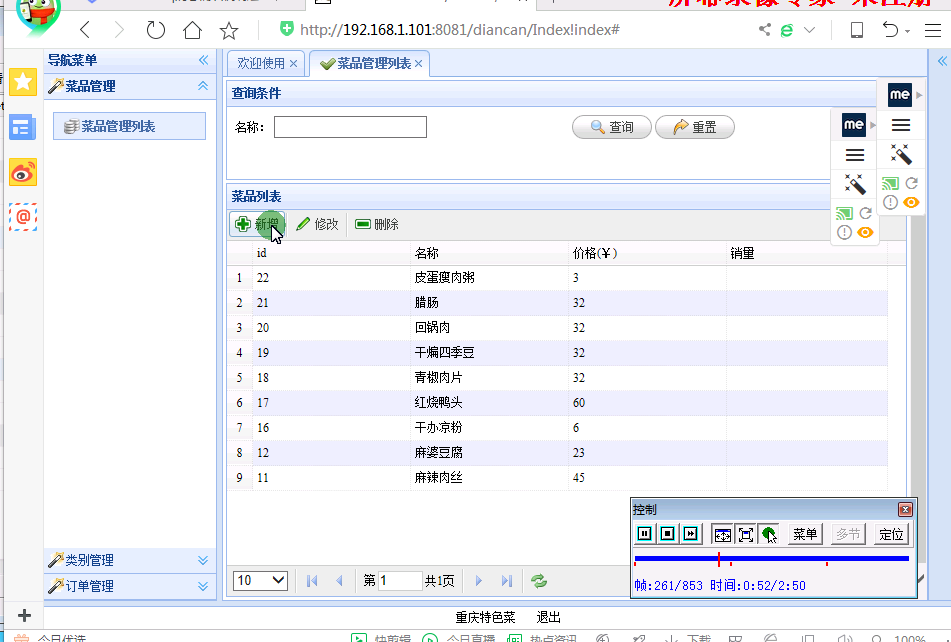Open the blue news sidebar icon

[23, 127]
